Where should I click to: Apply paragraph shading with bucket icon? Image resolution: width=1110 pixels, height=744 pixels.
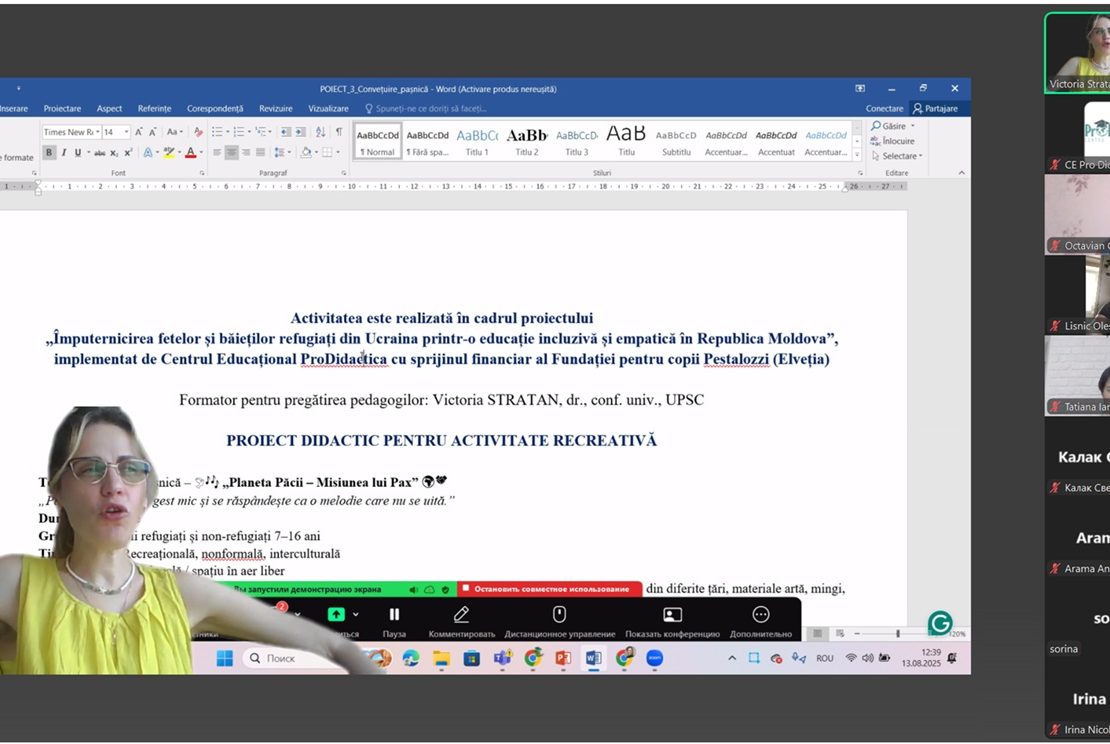coord(306,152)
